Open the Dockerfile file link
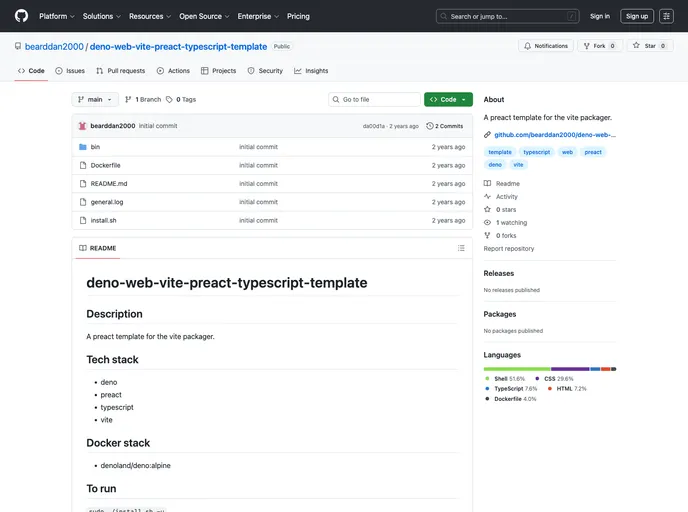The image size is (688, 512). 105,165
